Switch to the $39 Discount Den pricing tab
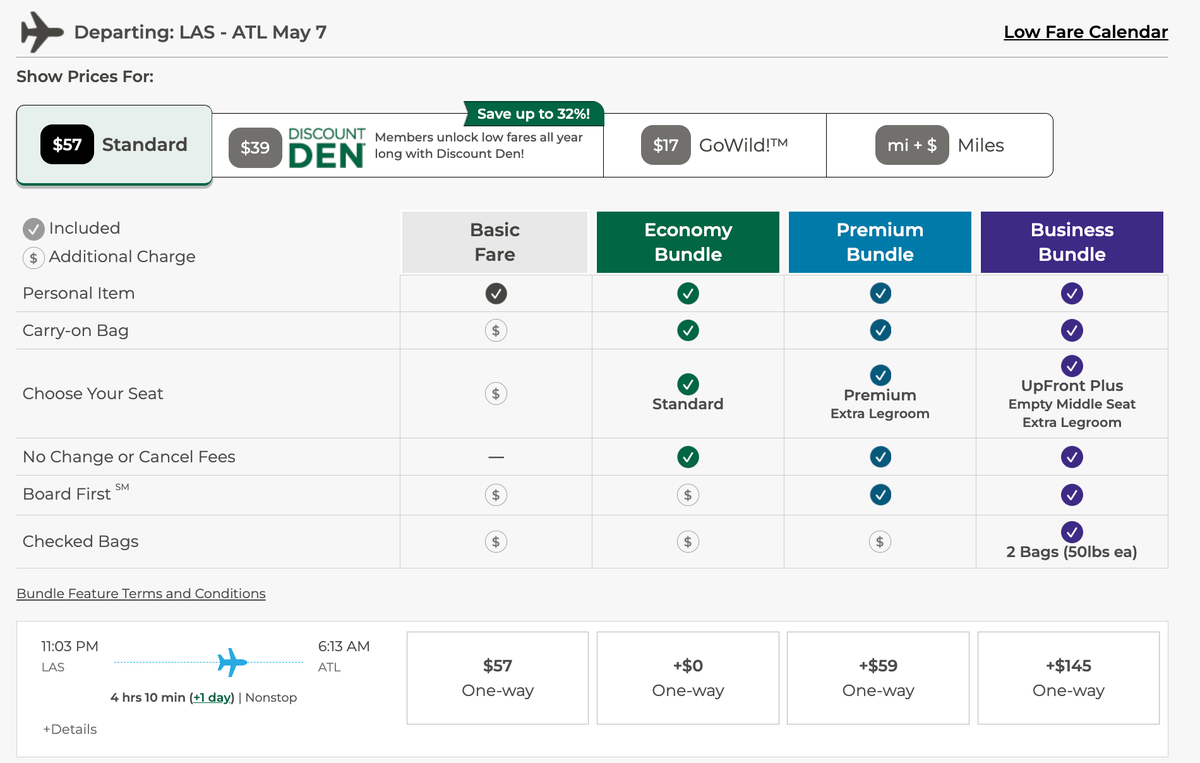The image size is (1200, 763). (x=408, y=145)
